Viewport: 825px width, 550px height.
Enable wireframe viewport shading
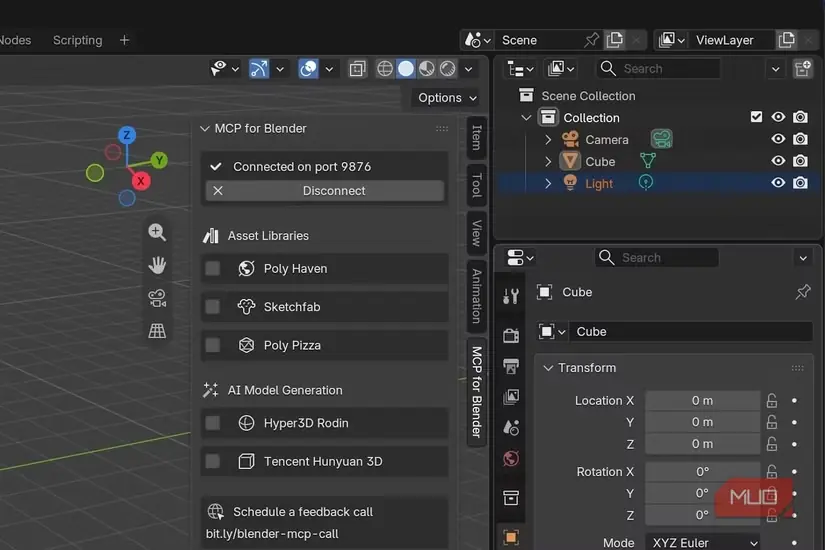pyautogui.click(x=385, y=69)
